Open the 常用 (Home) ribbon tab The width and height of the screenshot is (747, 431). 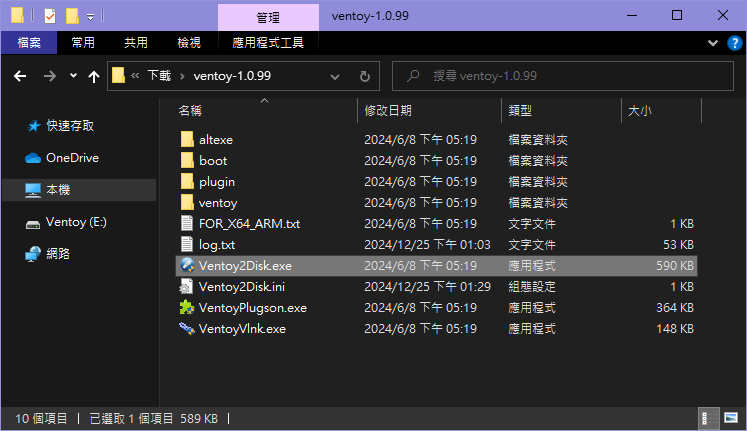83,43
